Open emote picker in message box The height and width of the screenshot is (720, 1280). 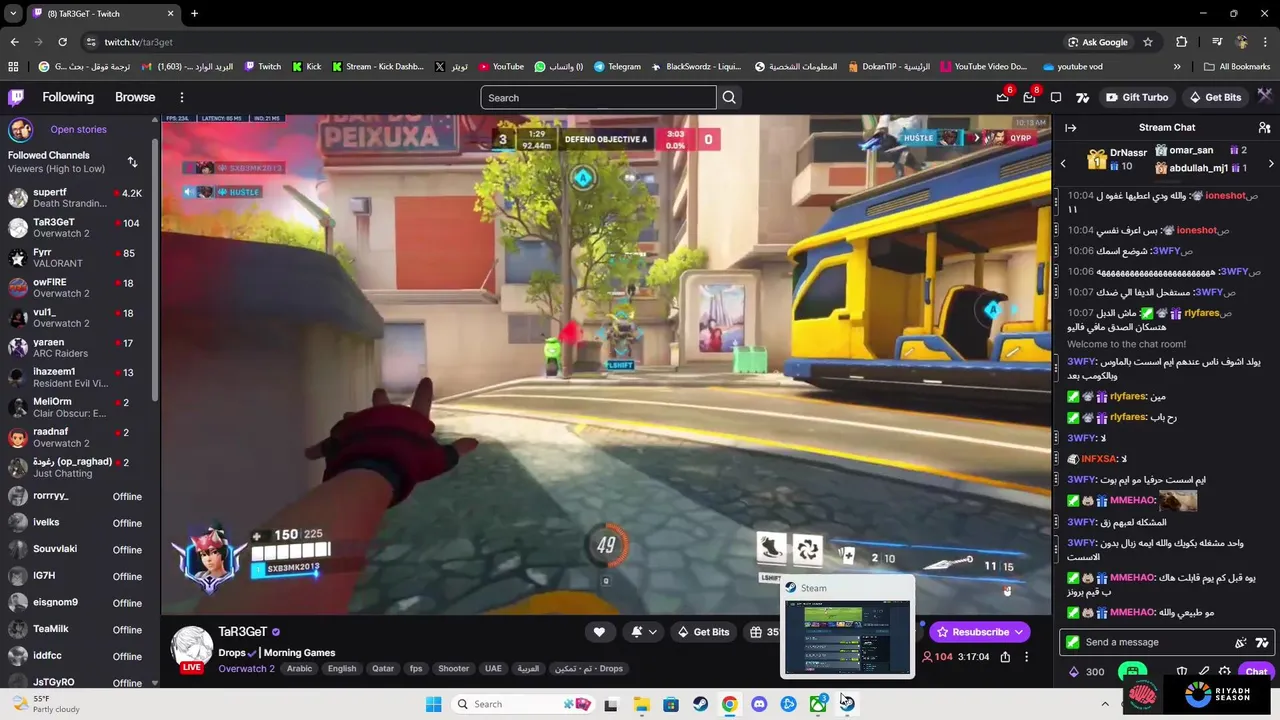[x=1262, y=642]
